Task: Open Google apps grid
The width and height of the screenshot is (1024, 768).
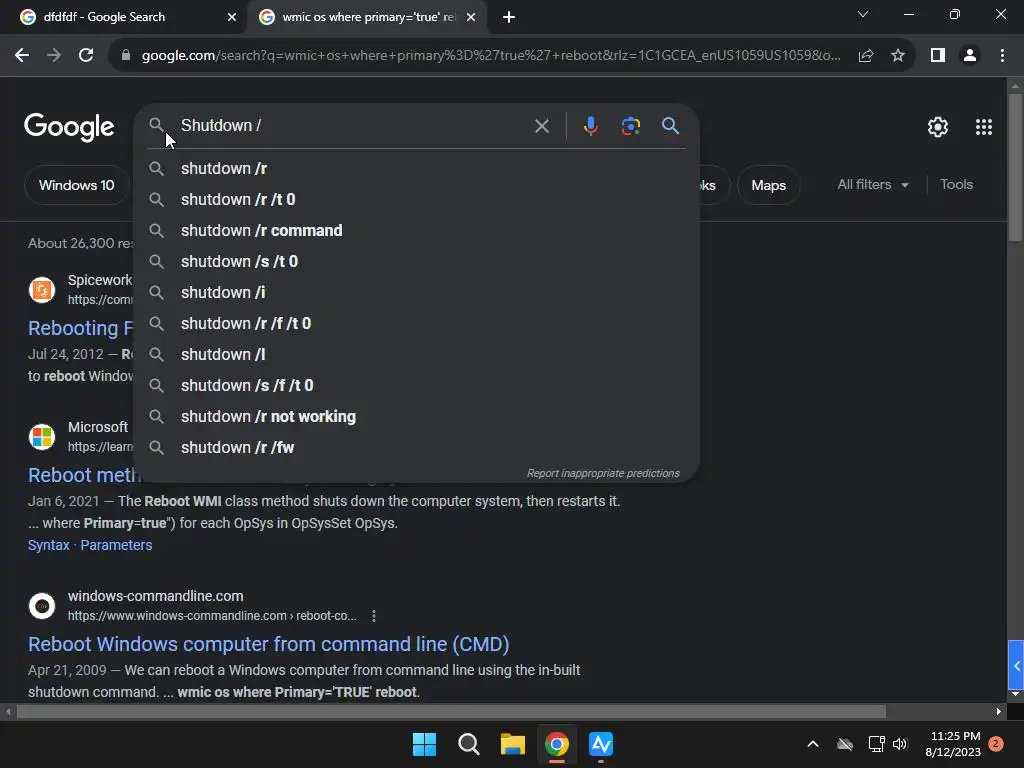Action: (984, 127)
